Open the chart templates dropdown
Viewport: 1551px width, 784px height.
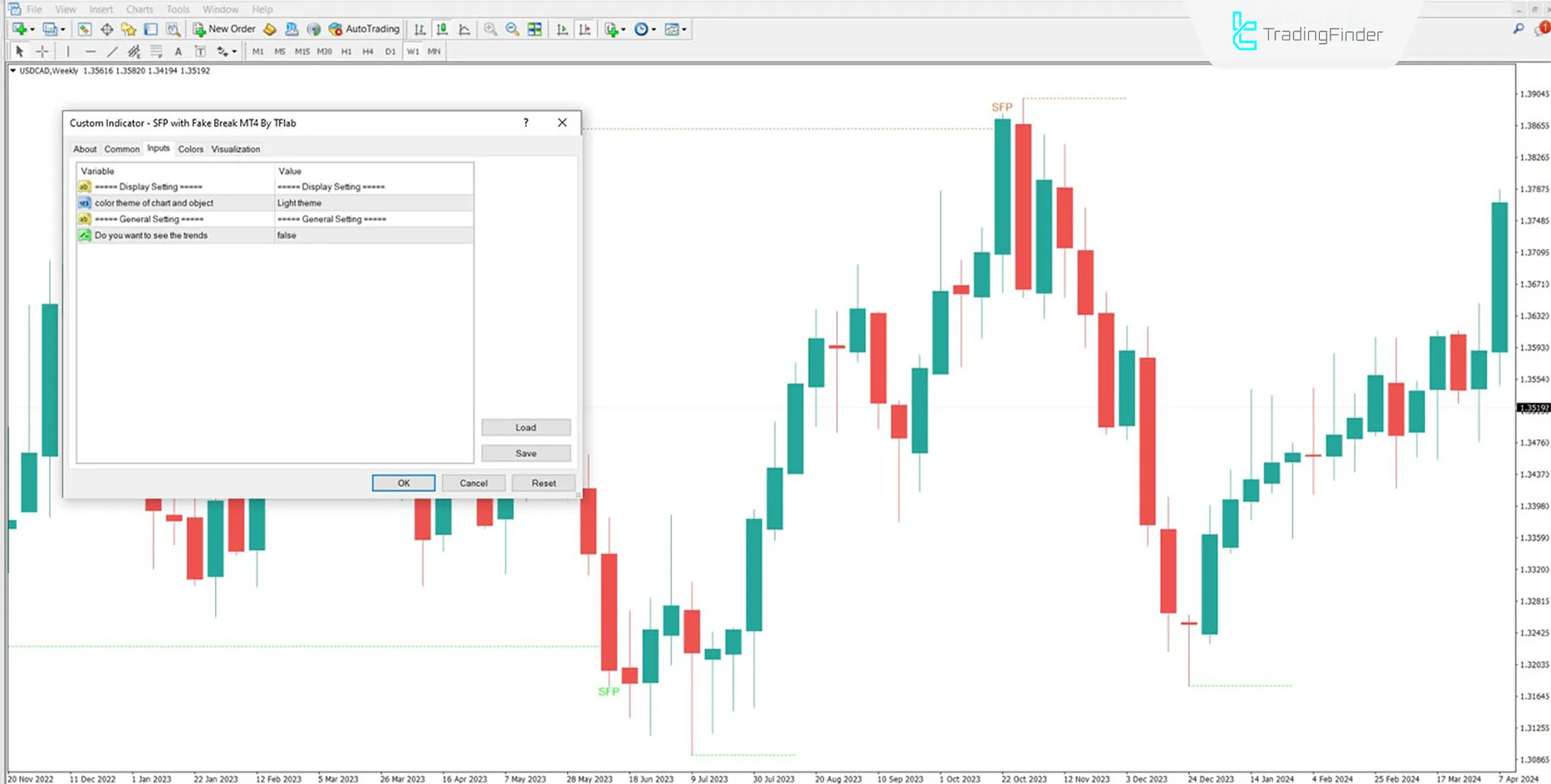click(x=684, y=30)
